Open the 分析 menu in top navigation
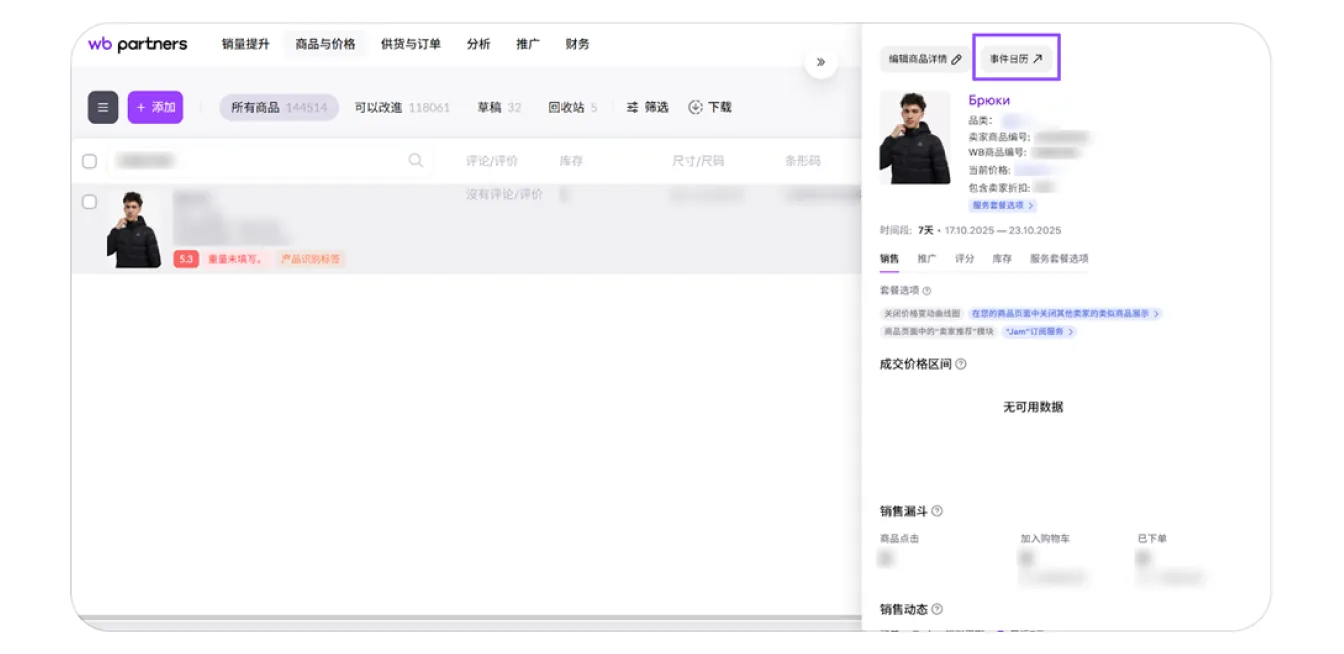The height and width of the screenshot is (654, 1344). 478,44
